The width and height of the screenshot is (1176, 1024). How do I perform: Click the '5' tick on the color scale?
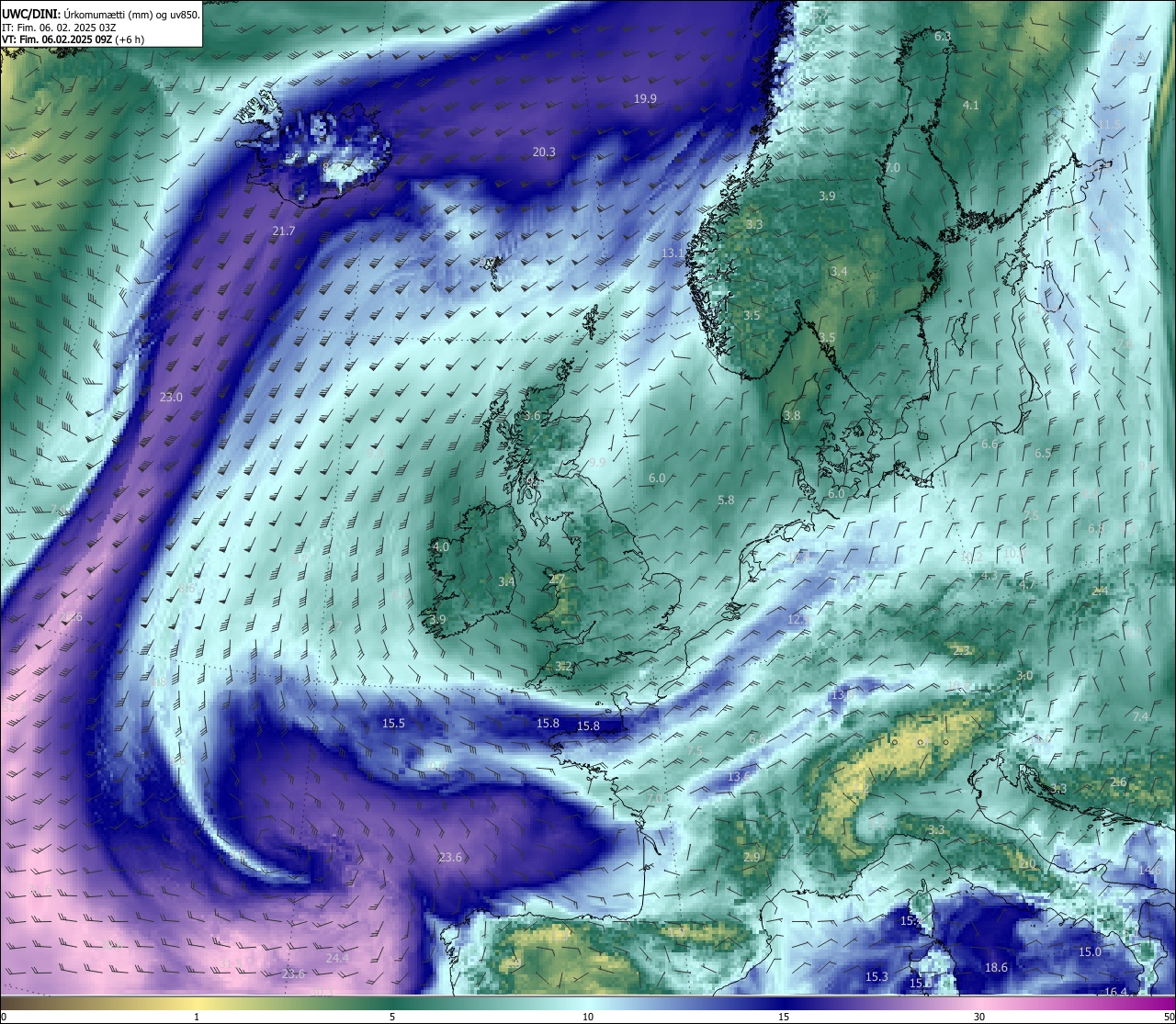tap(392, 1017)
